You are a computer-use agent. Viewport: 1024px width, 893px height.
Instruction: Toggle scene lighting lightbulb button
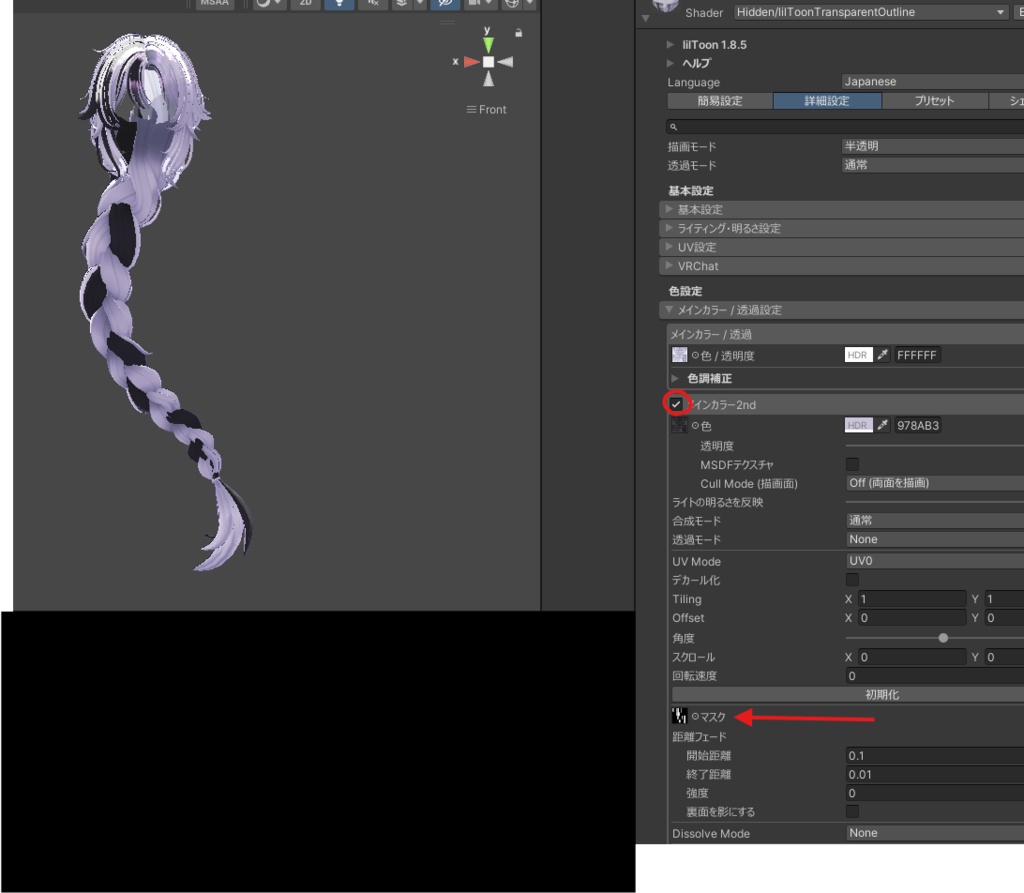[x=339, y=3]
